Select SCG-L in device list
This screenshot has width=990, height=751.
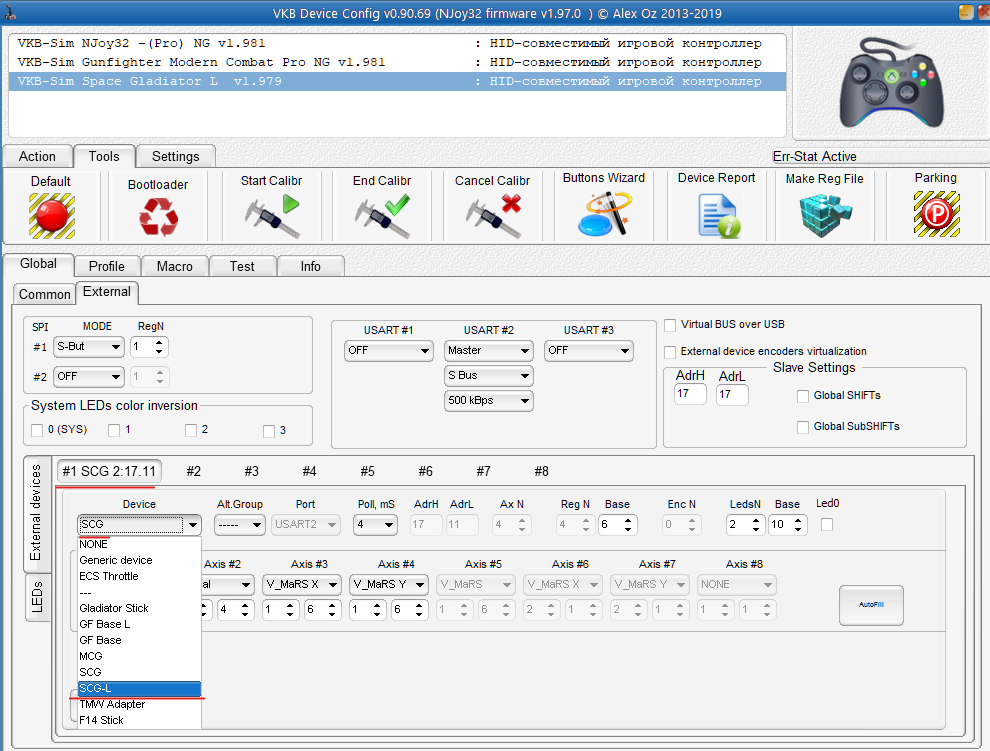[139, 688]
